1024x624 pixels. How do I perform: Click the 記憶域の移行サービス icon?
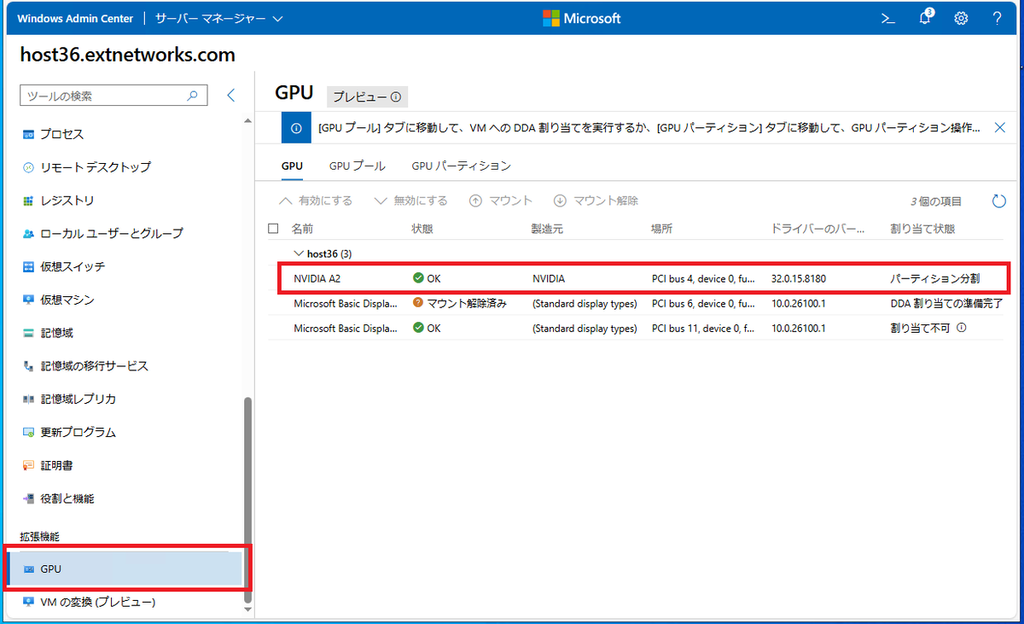[28, 366]
